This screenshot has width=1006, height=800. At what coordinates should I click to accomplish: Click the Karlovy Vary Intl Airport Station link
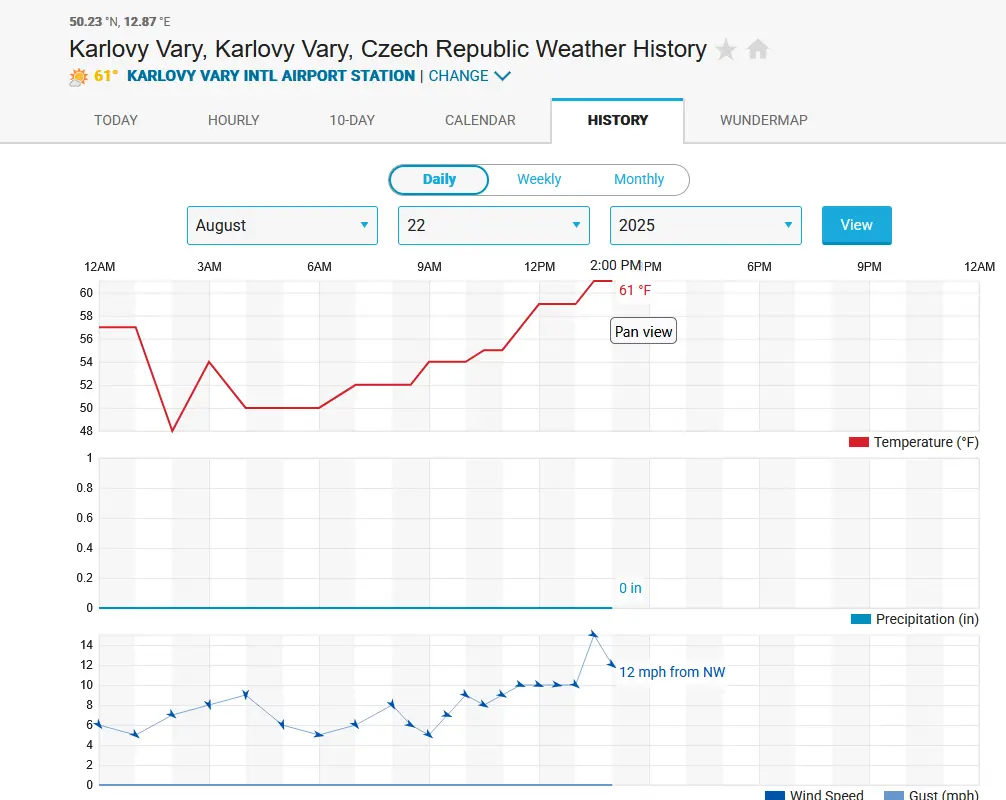point(271,76)
